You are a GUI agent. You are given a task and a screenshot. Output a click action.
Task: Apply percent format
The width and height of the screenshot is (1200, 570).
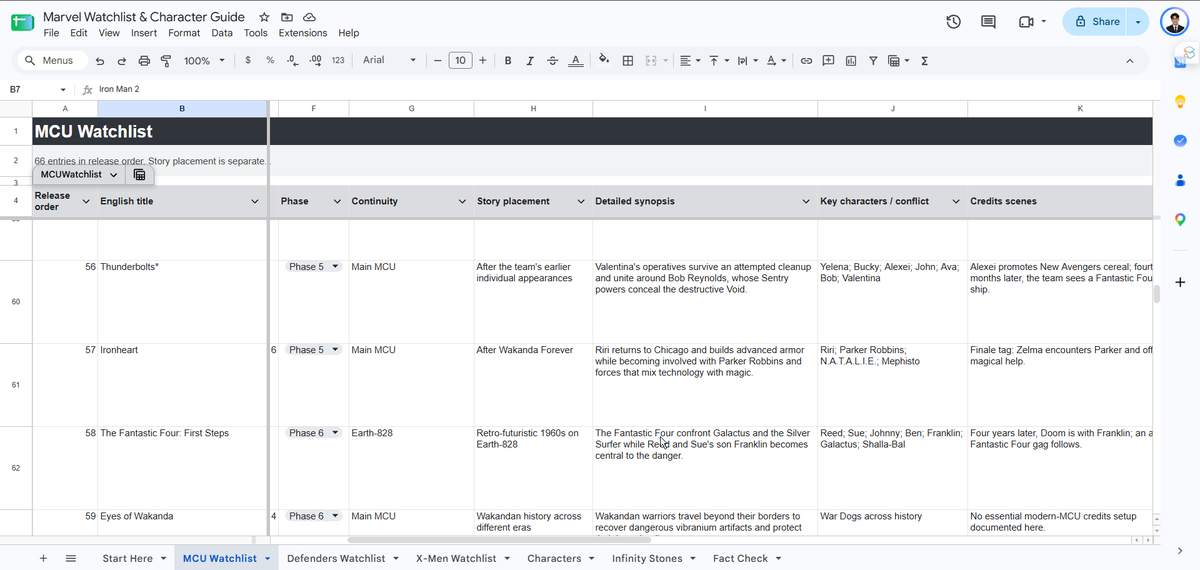tap(270, 61)
